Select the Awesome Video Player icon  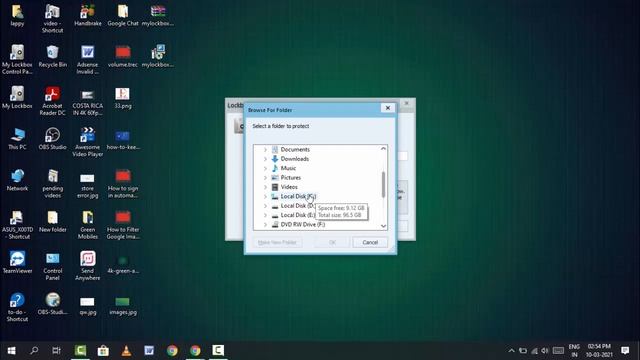tap(88, 142)
